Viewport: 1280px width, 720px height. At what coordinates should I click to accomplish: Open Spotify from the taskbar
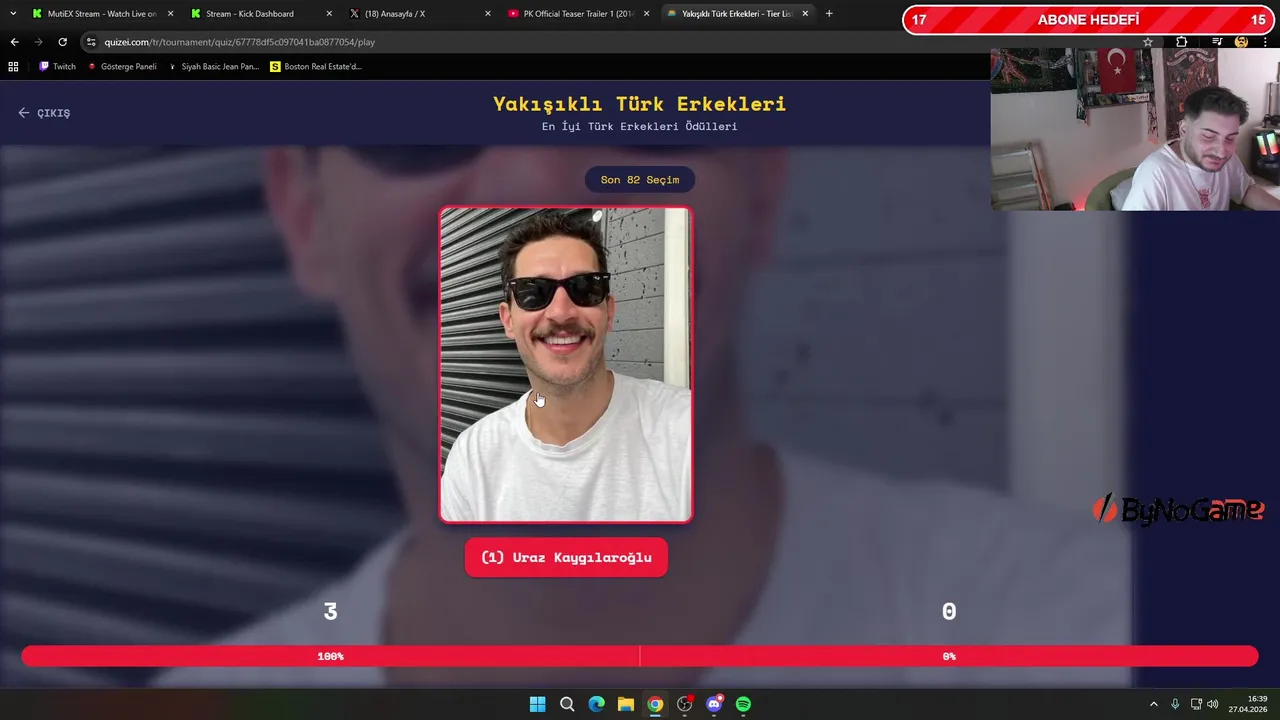[x=743, y=704]
